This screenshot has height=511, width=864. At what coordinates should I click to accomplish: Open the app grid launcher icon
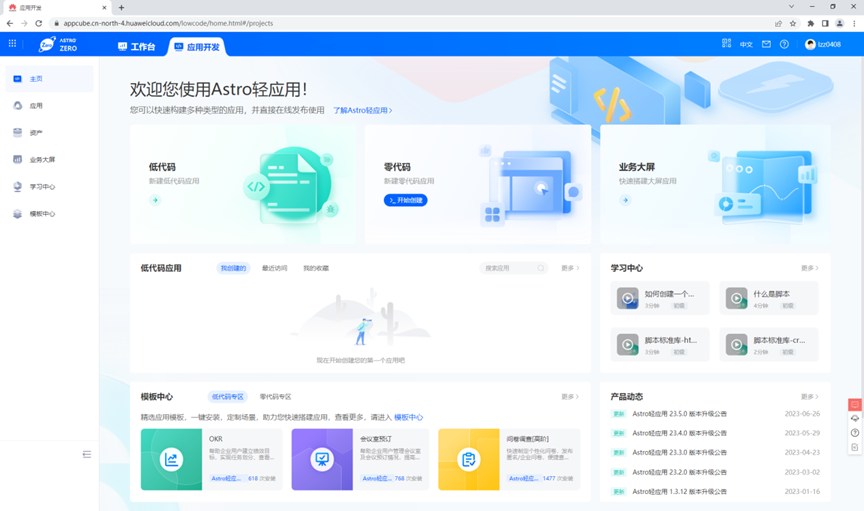[12, 44]
